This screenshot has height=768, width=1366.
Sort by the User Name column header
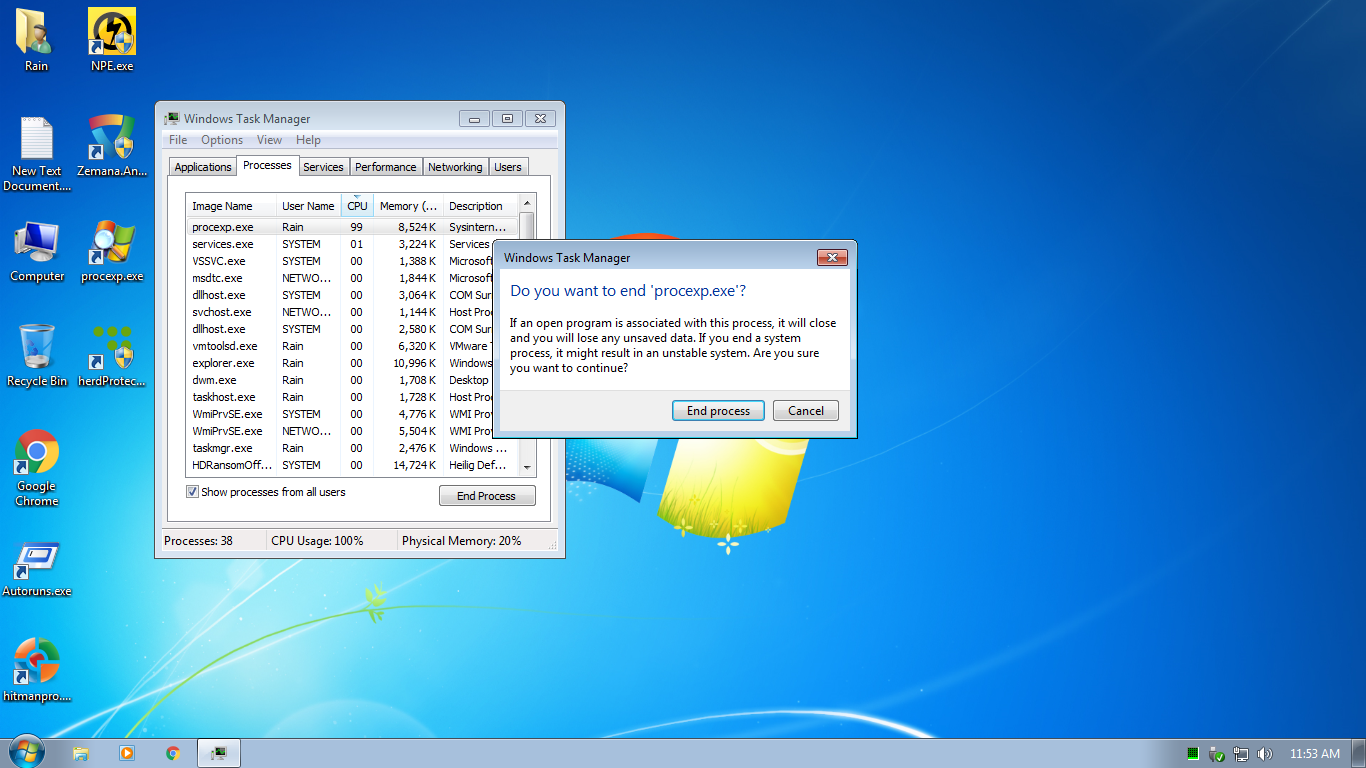[x=309, y=206]
